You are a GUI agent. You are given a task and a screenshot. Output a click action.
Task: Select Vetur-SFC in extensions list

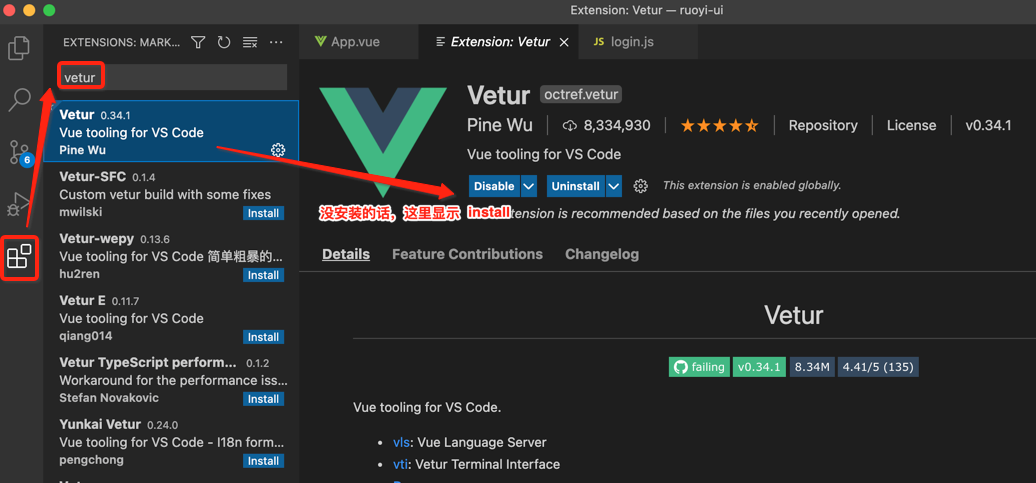pyautogui.click(x=171, y=194)
